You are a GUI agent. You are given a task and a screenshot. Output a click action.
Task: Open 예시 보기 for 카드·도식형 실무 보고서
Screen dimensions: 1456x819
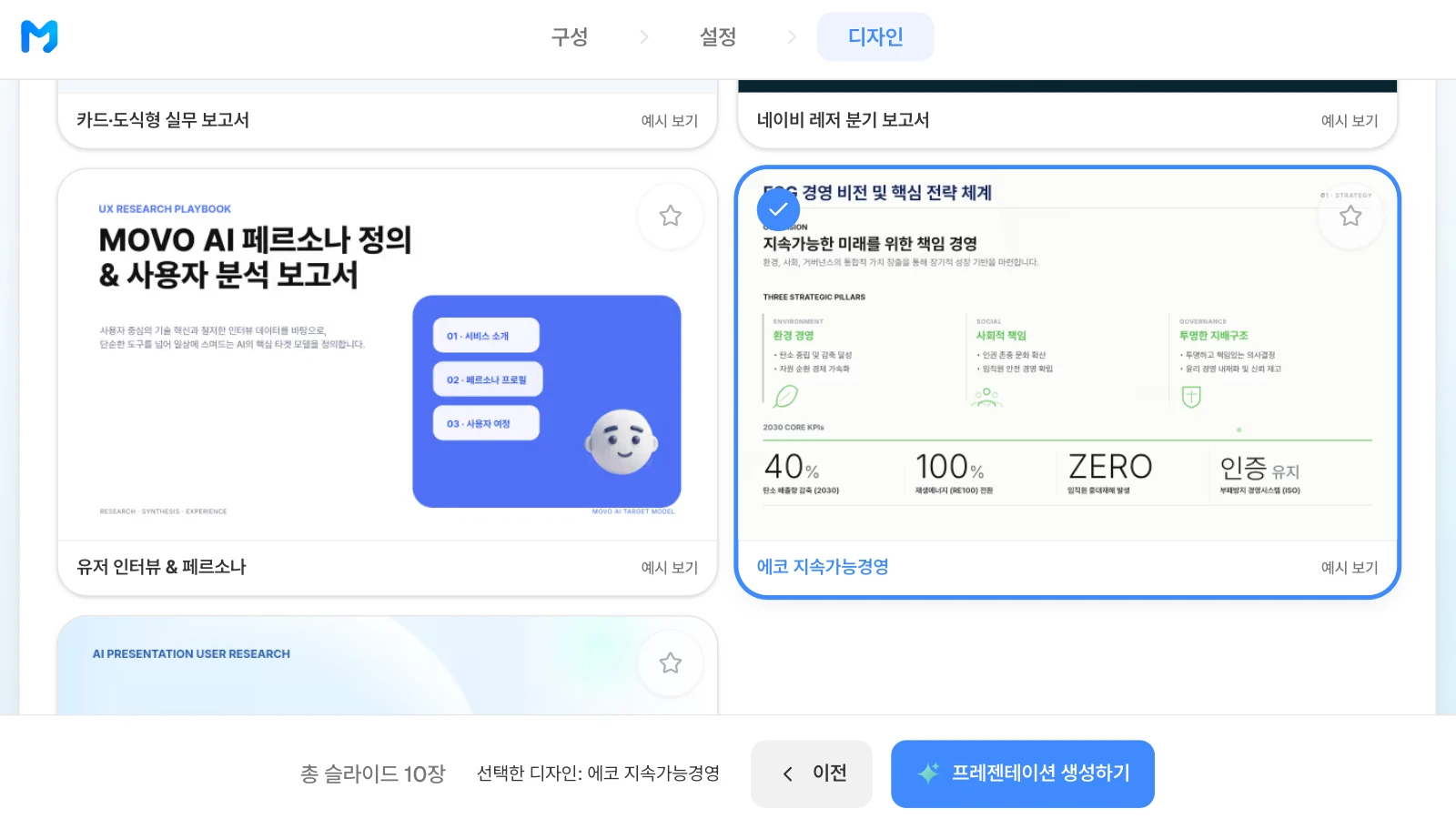pyautogui.click(x=669, y=120)
